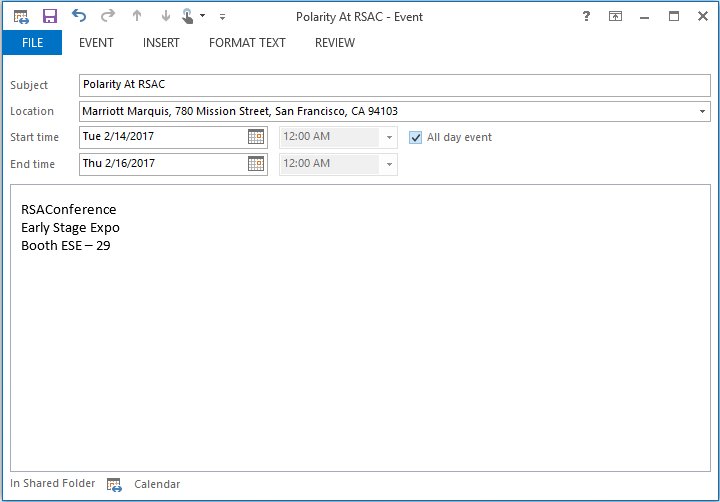The image size is (720, 502).
Task: Click the Save icon in quick access toolbar
Action: pos(50,16)
